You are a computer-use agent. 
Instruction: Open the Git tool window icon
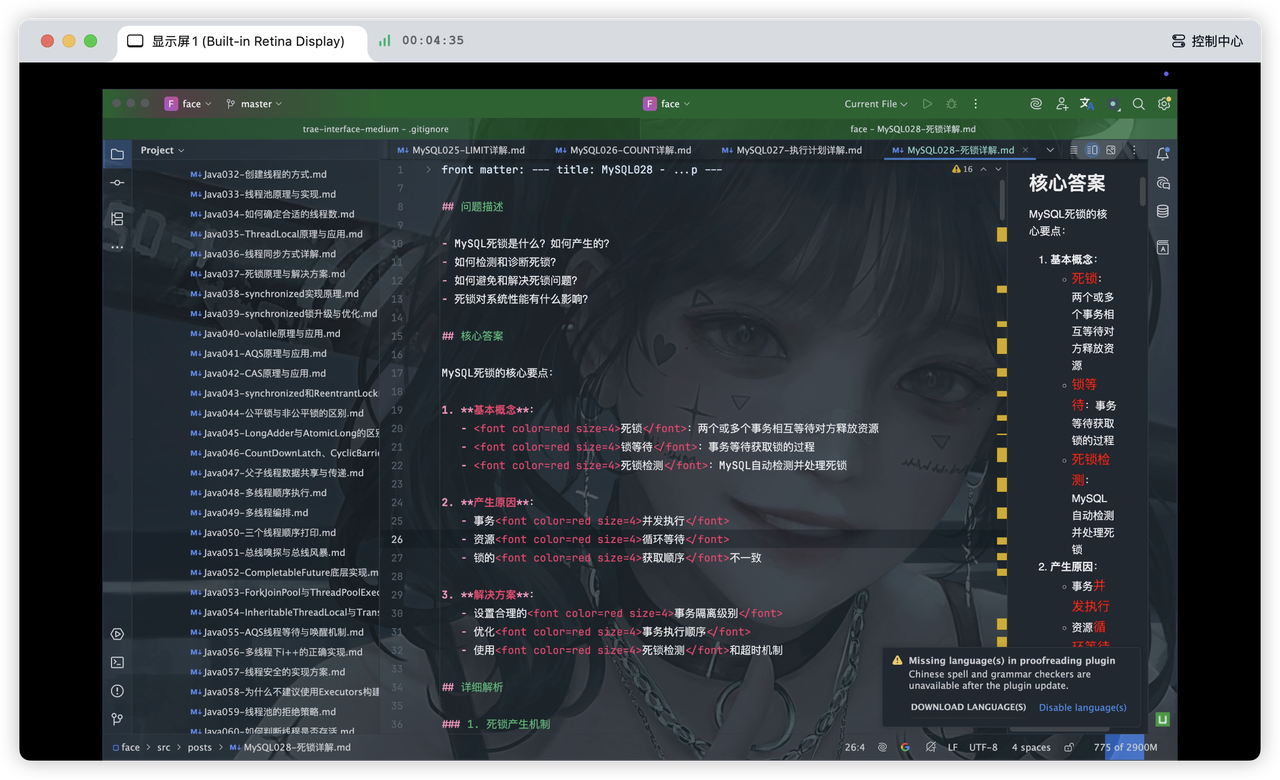(117, 718)
